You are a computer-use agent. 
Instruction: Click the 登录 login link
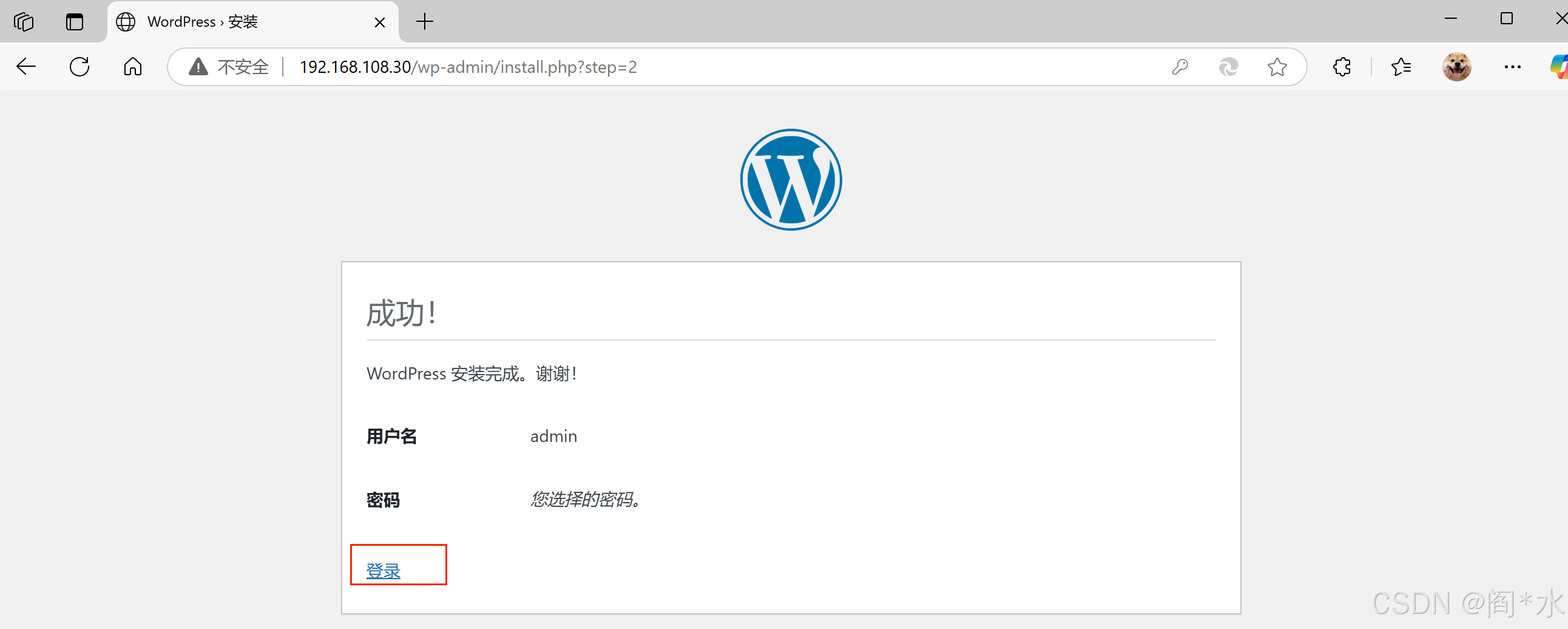[384, 571]
